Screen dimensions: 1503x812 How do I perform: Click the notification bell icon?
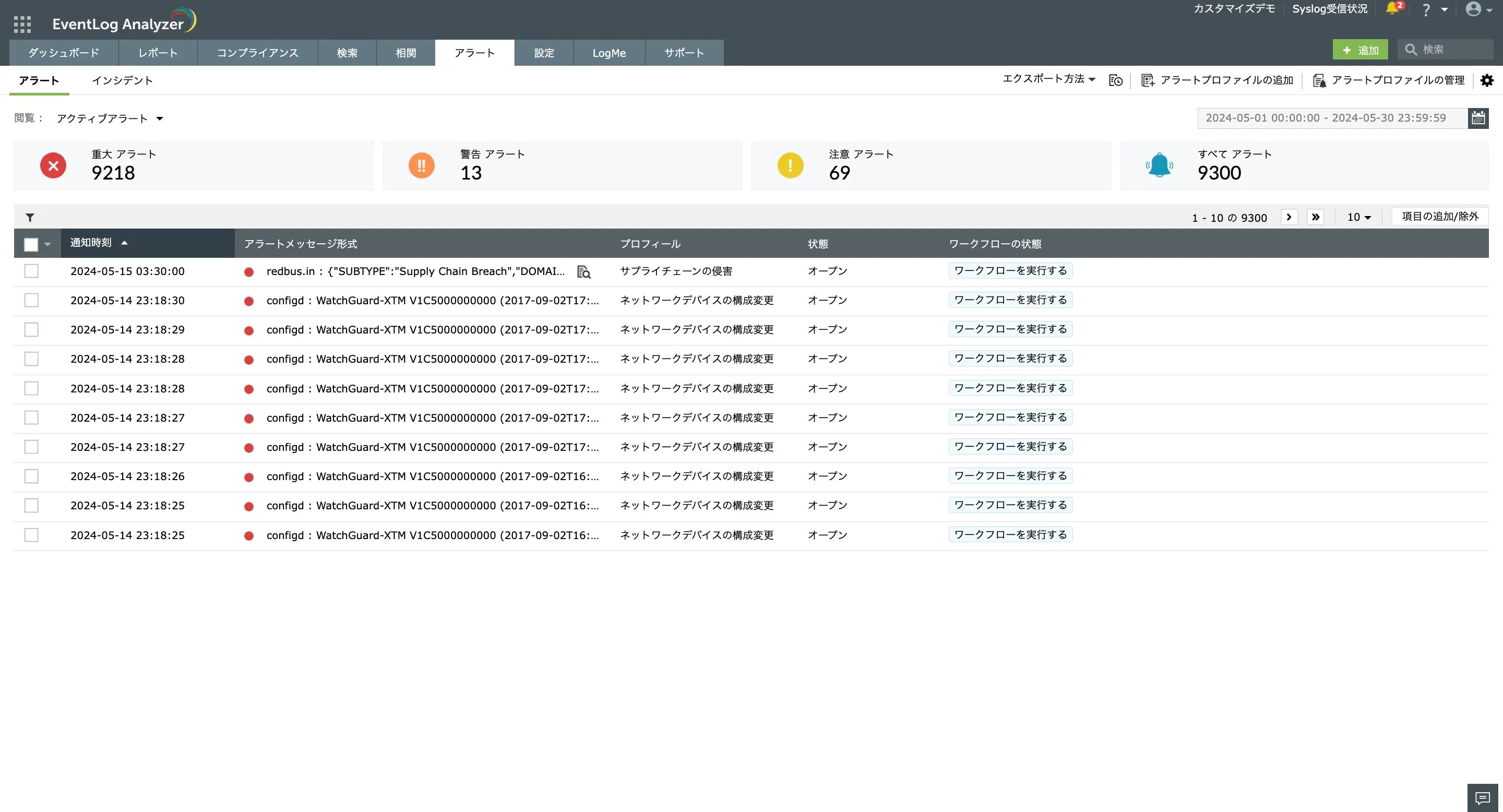[x=1392, y=9]
